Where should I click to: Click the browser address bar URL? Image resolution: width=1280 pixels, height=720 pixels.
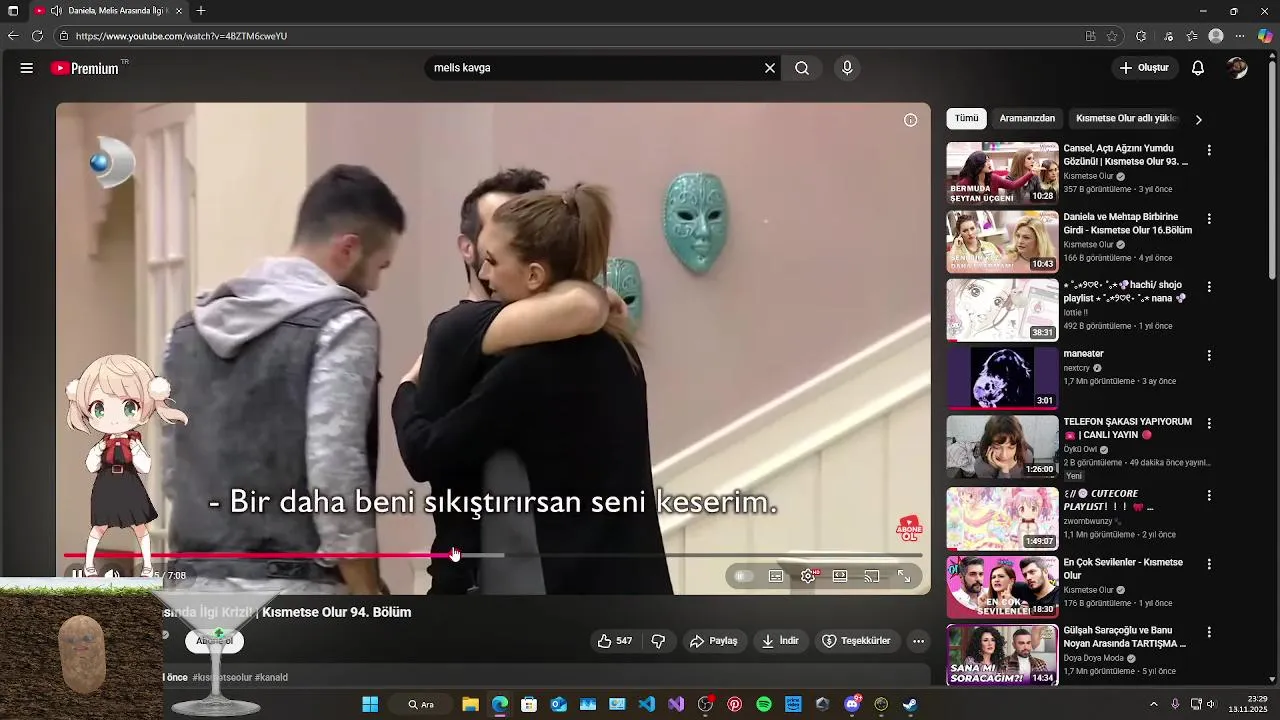point(181,36)
